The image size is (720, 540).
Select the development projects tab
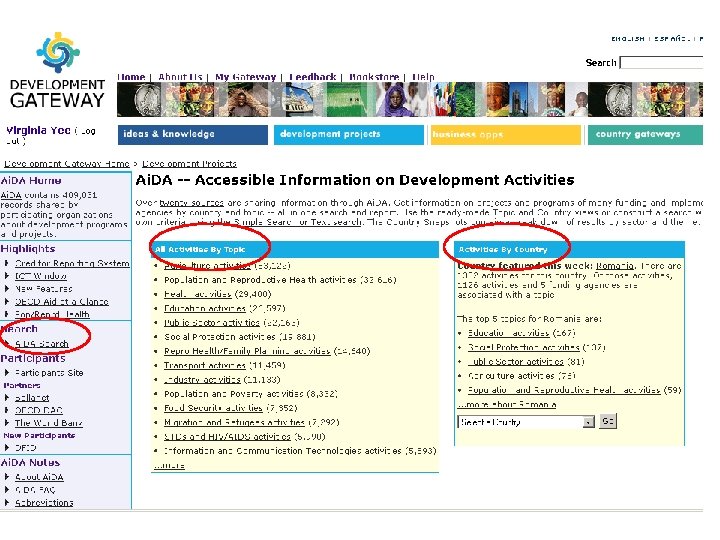point(349,135)
